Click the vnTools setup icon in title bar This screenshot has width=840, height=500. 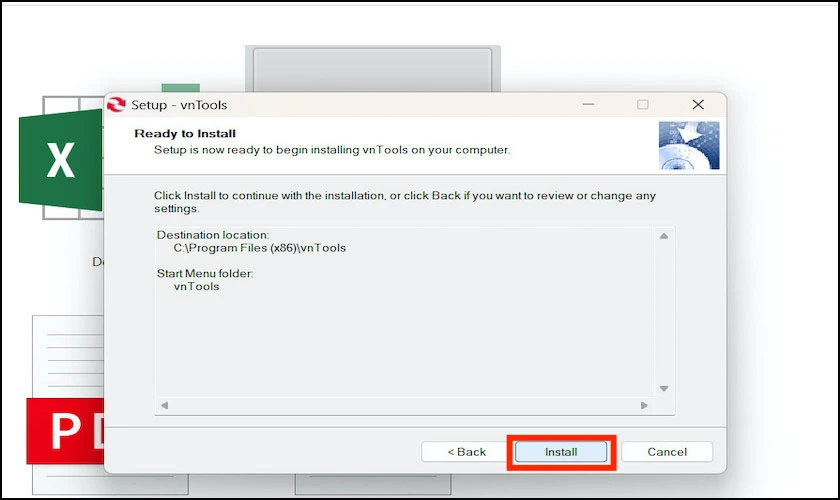[x=116, y=105]
